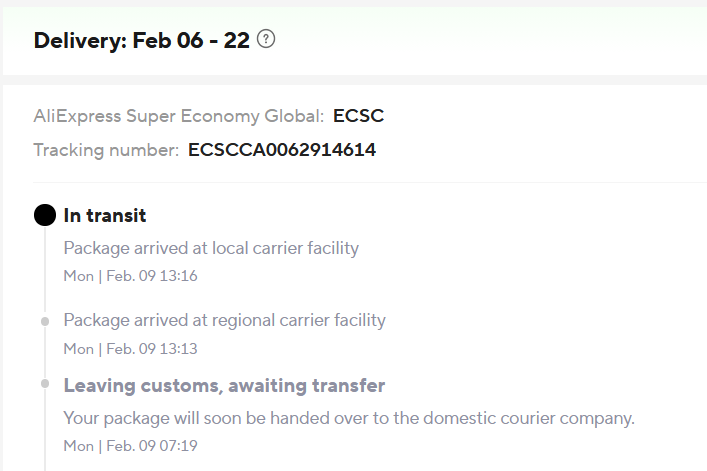The height and width of the screenshot is (471, 707).
Task: Click the In transit status heading
Action: point(105,215)
